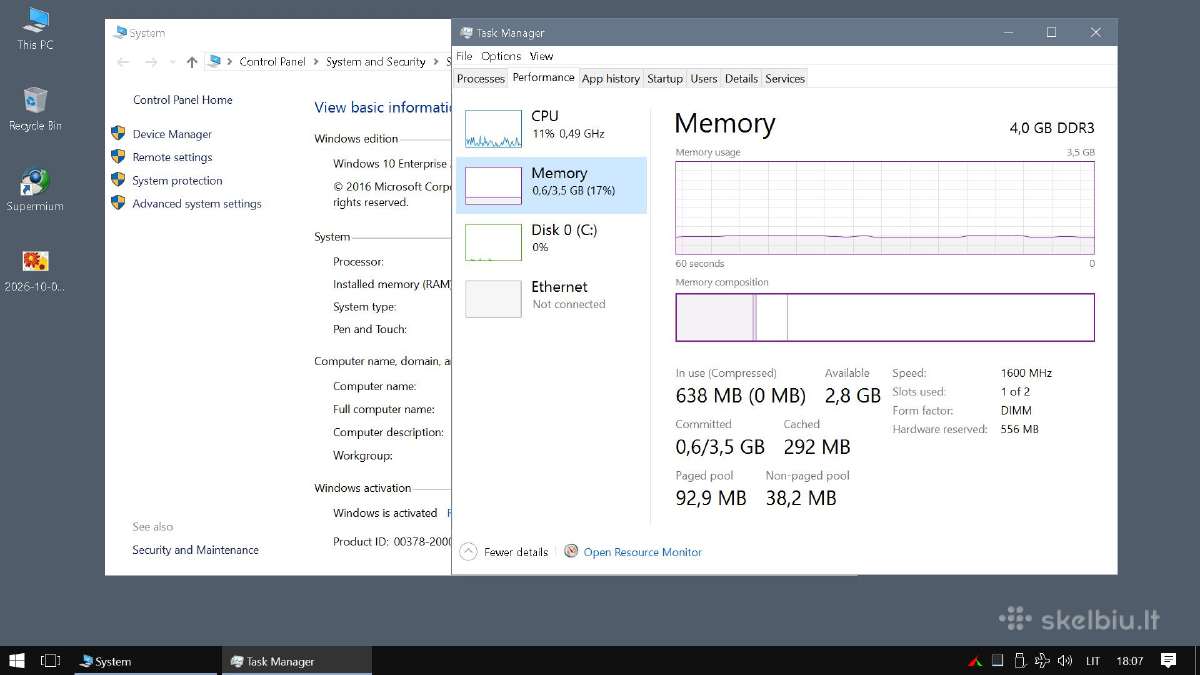Screen dimensions: 1200x675
Task: Switch to the Details tab
Action: (741, 79)
